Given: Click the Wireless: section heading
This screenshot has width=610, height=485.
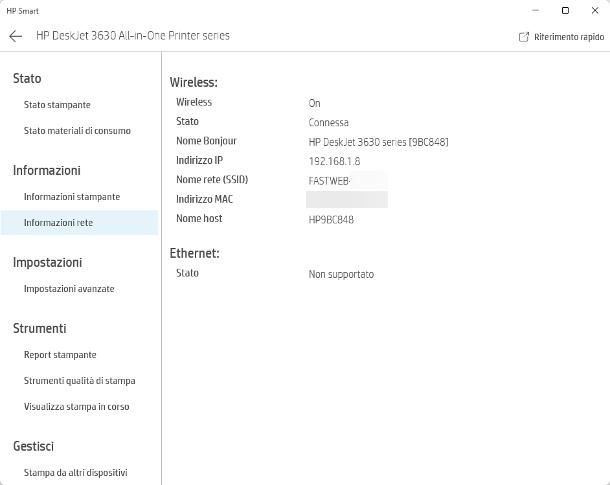Looking at the screenshot, I should coord(193,82).
